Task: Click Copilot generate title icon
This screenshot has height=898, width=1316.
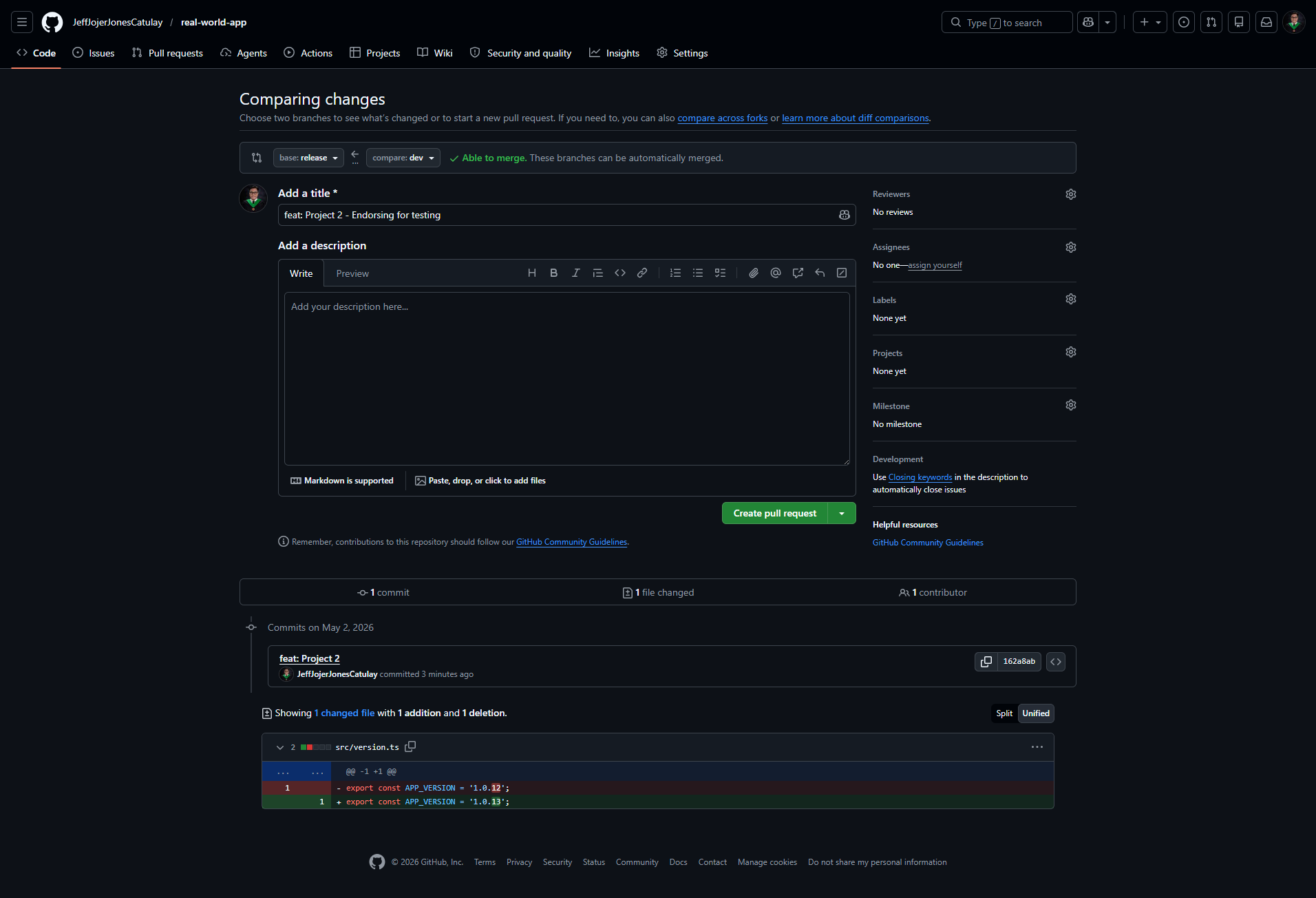Action: click(845, 215)
